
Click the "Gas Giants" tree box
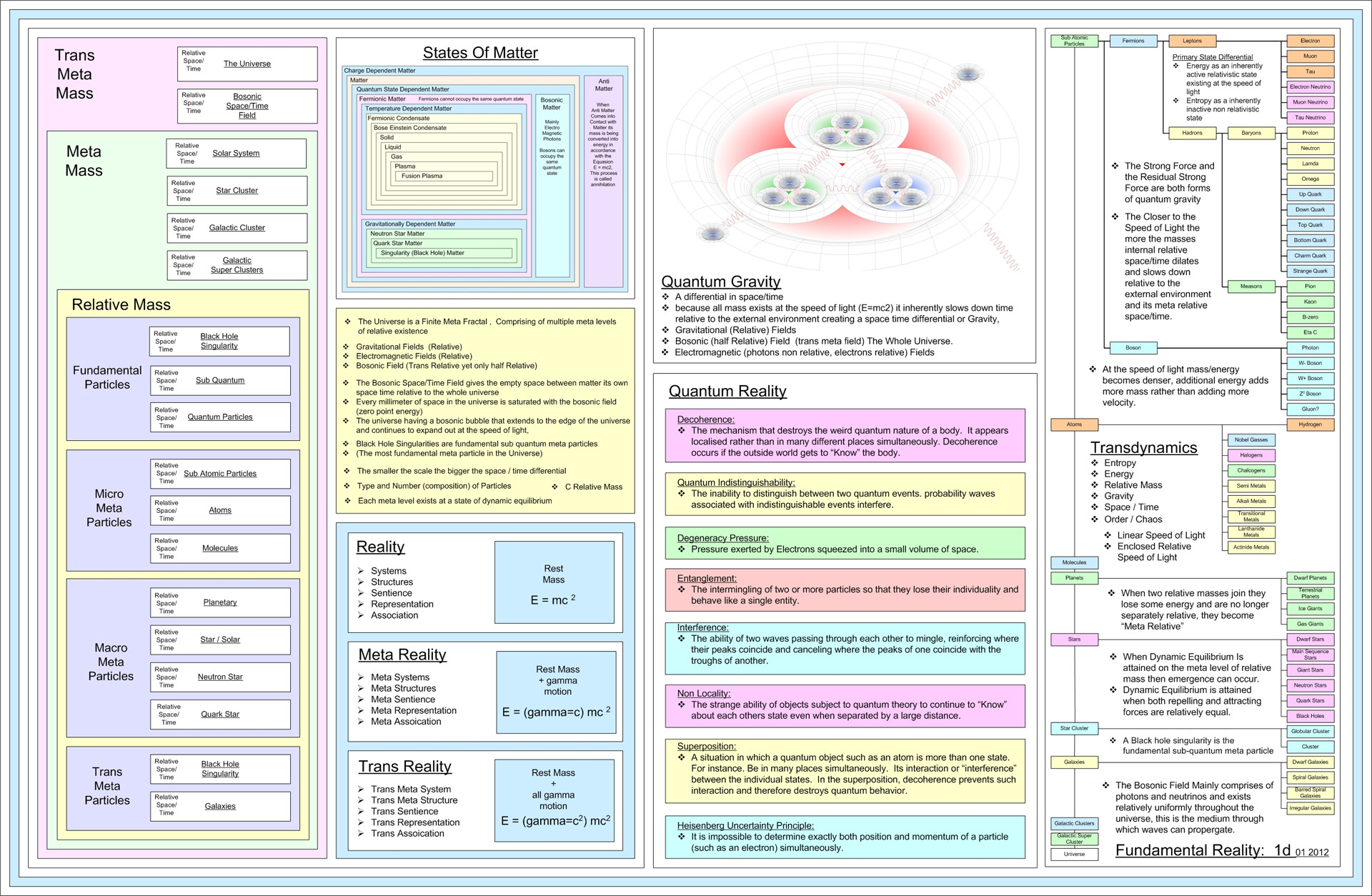click(x=1310, y=624)
